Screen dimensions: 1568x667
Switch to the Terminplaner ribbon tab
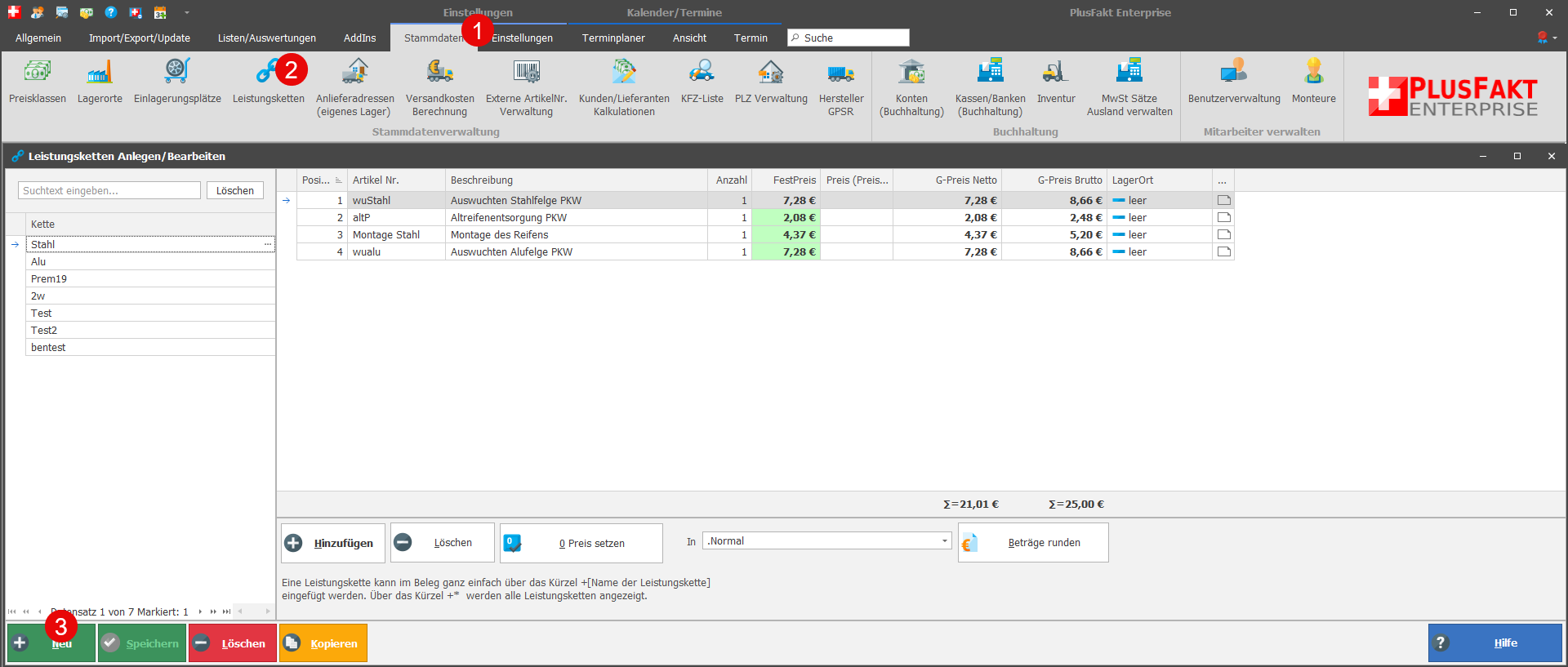pos(613,38)
